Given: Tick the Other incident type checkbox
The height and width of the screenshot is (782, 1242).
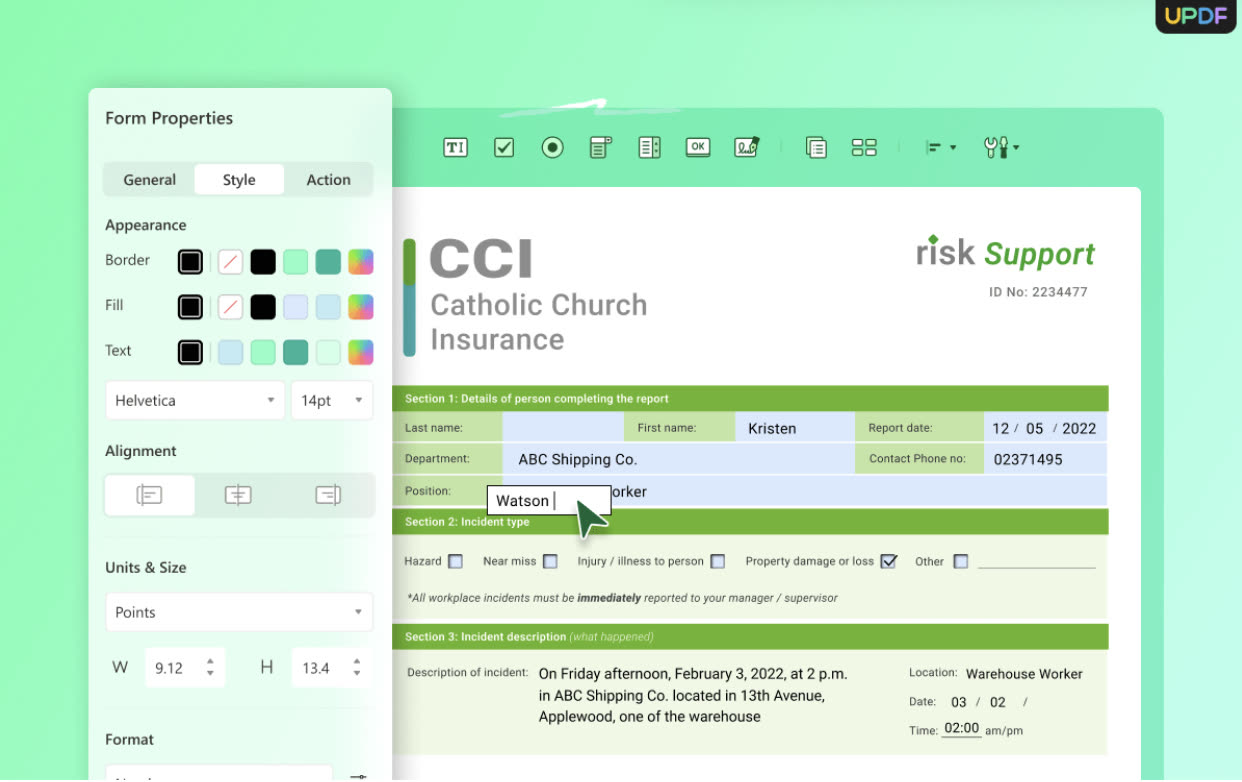Looking at the screenshot, I should click(961, 561).
